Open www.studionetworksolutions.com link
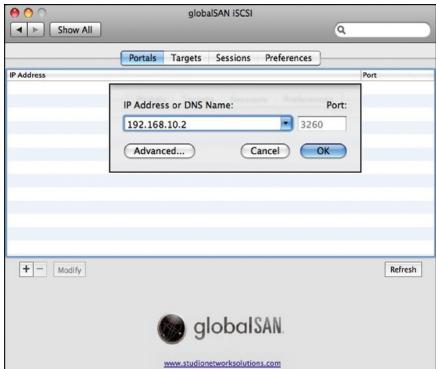The width and height of the screenshot is (436, 369). pos(222,363)
